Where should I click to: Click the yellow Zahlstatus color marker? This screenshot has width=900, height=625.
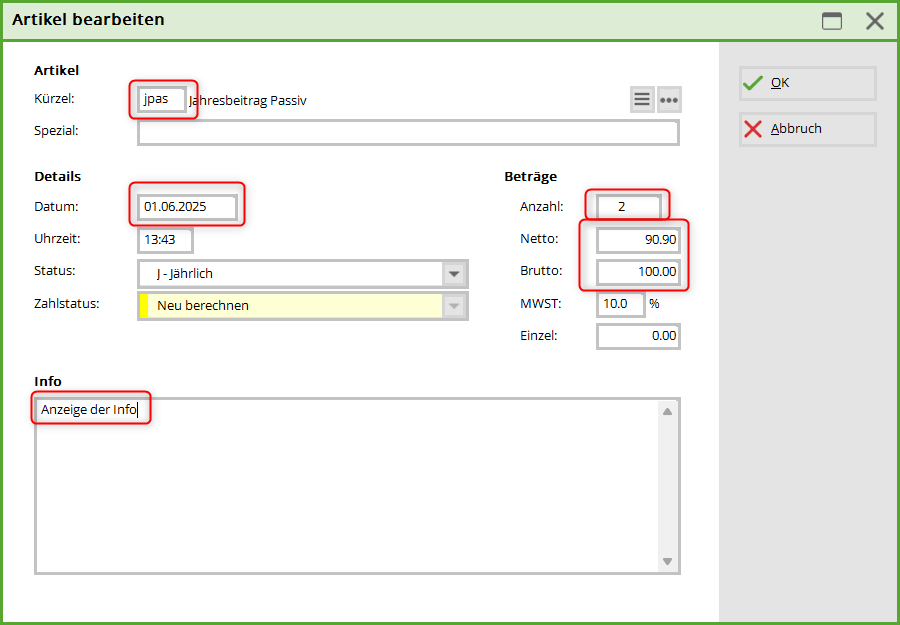coord(144,306)
